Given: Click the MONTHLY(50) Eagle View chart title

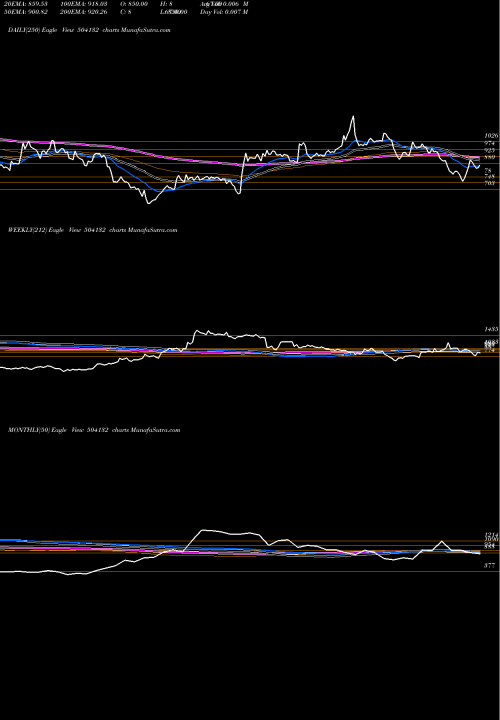Looking at the screenshot, I should pos(94,430).
